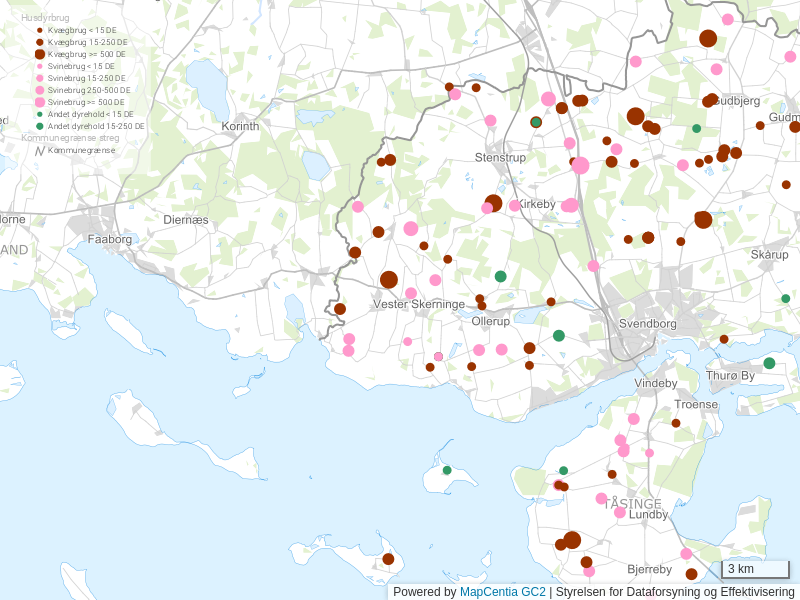This screenshot has width=800, height=600.
Task: Open the MapCentia GC2 link
Action: coord(502,592)
